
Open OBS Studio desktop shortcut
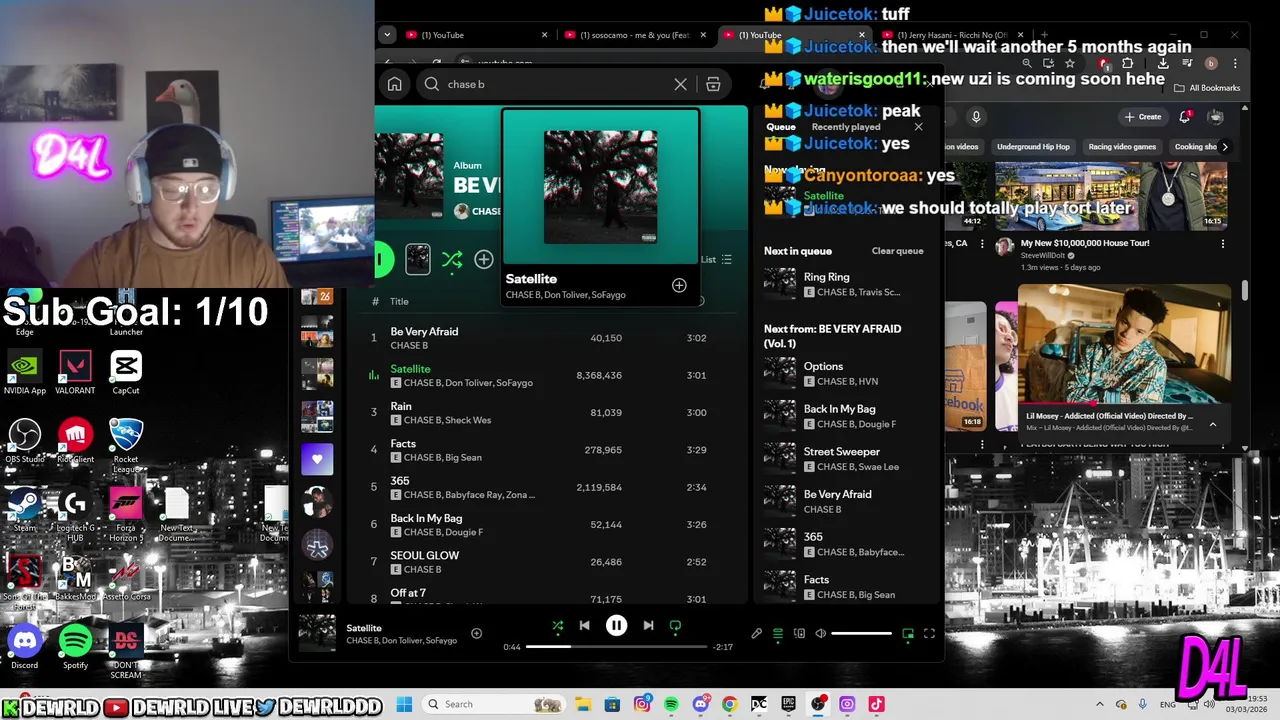click(x=25, y=441)
